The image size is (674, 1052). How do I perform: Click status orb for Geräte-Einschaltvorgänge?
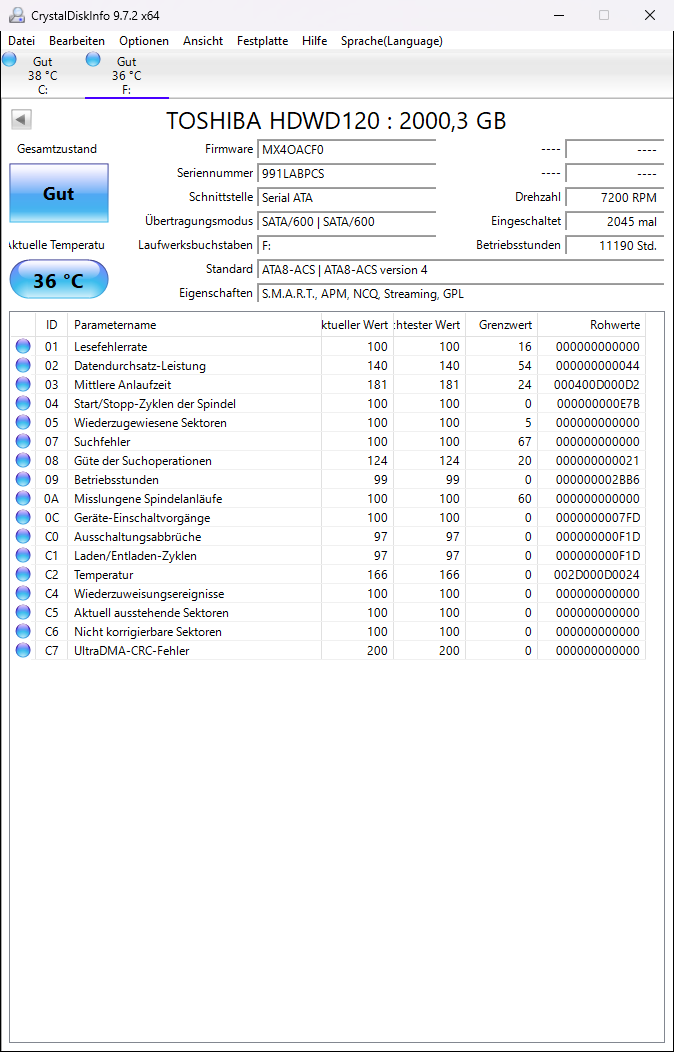coord(23,517)
